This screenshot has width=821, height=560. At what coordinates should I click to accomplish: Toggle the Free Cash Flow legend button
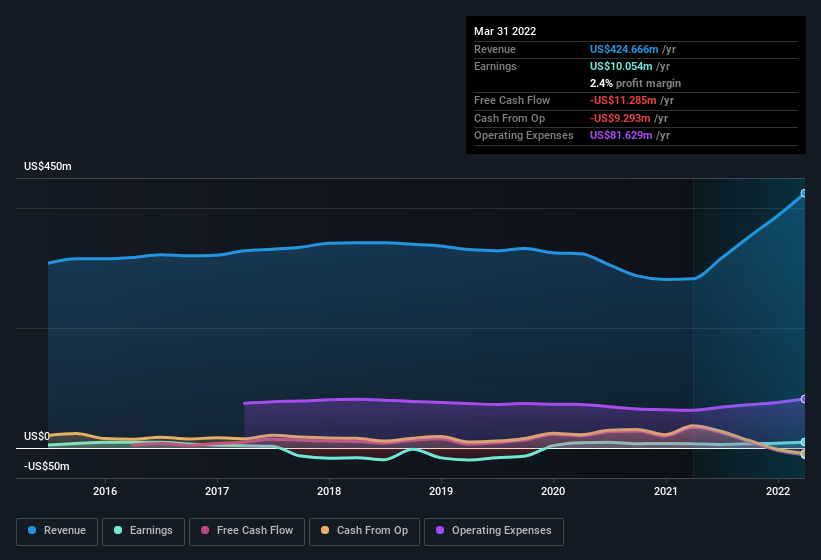pos(247,532)
